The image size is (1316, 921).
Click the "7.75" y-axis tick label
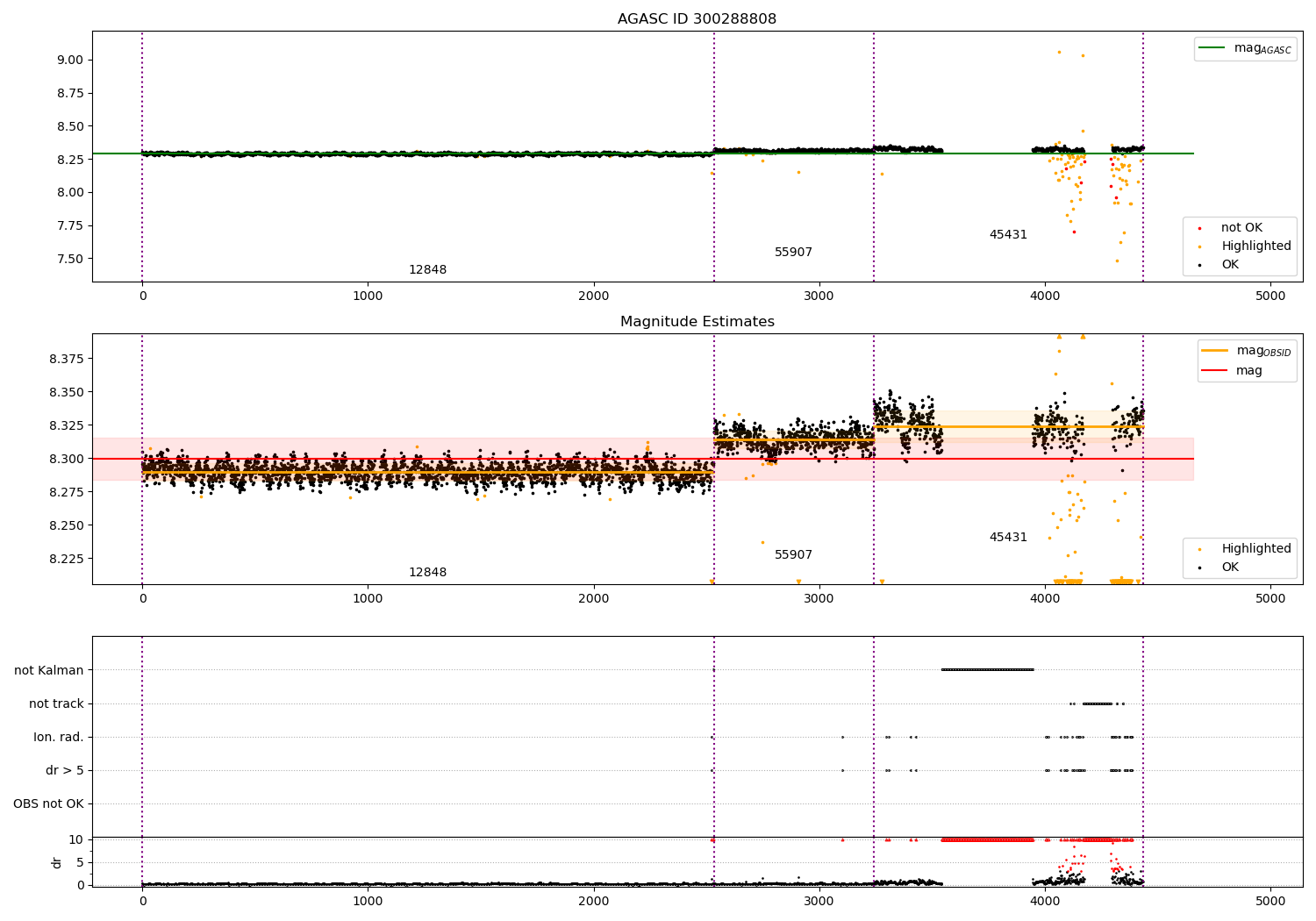tap(71, 225)
